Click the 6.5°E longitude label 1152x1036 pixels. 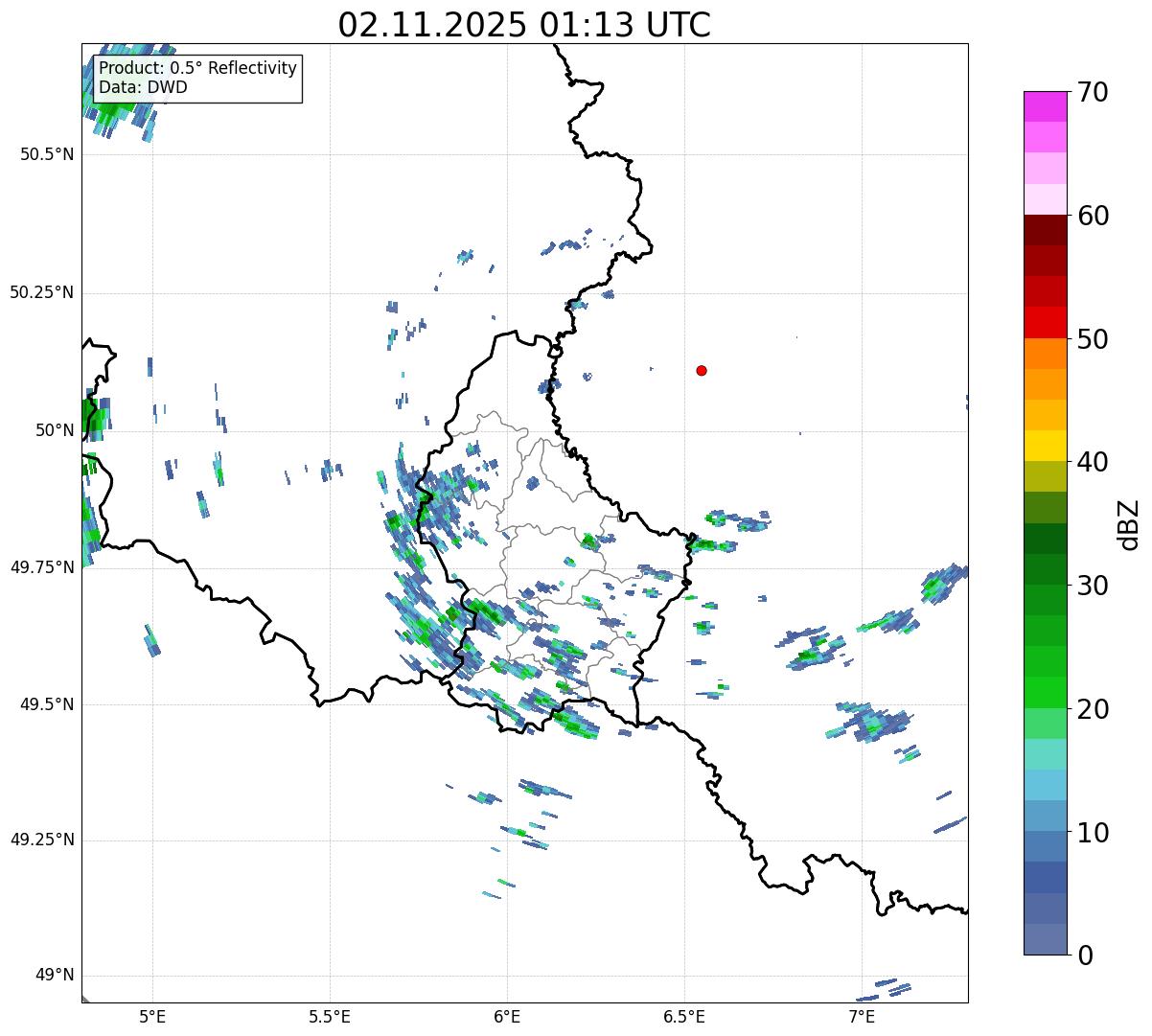684,1016
